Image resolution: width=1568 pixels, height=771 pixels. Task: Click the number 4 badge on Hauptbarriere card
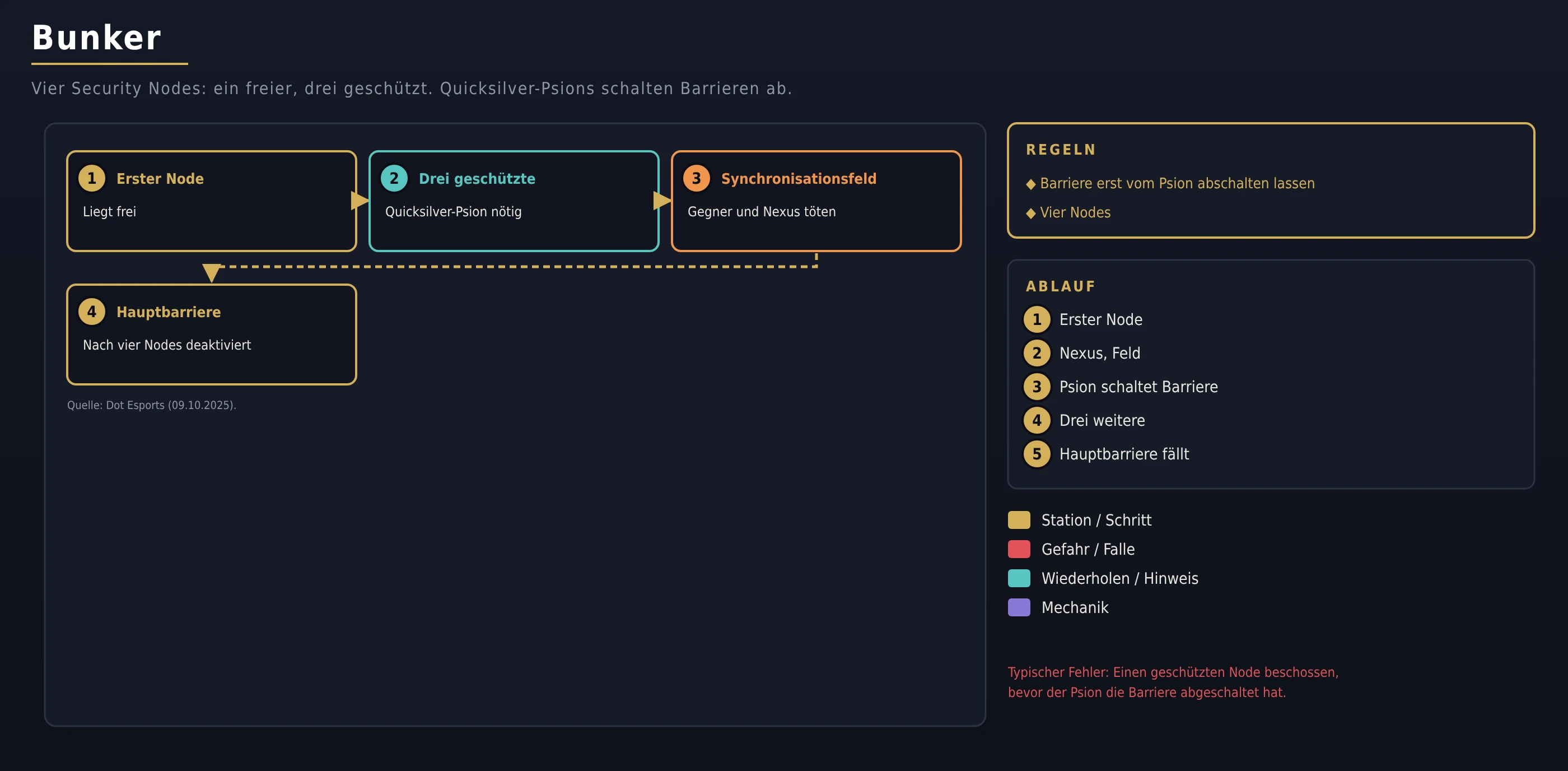(x=92, y=312)
